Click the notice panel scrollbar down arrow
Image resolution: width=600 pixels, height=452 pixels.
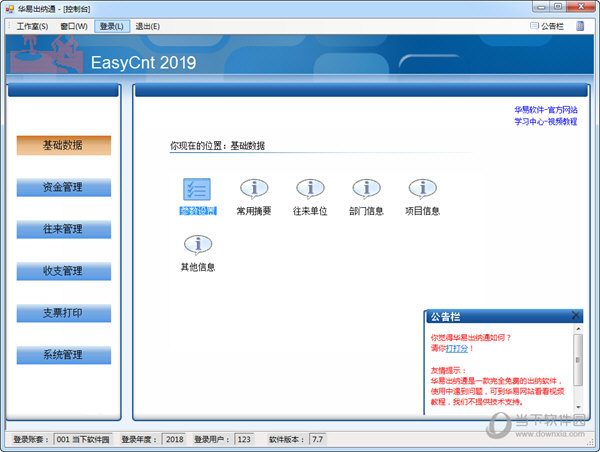(578, 406)
